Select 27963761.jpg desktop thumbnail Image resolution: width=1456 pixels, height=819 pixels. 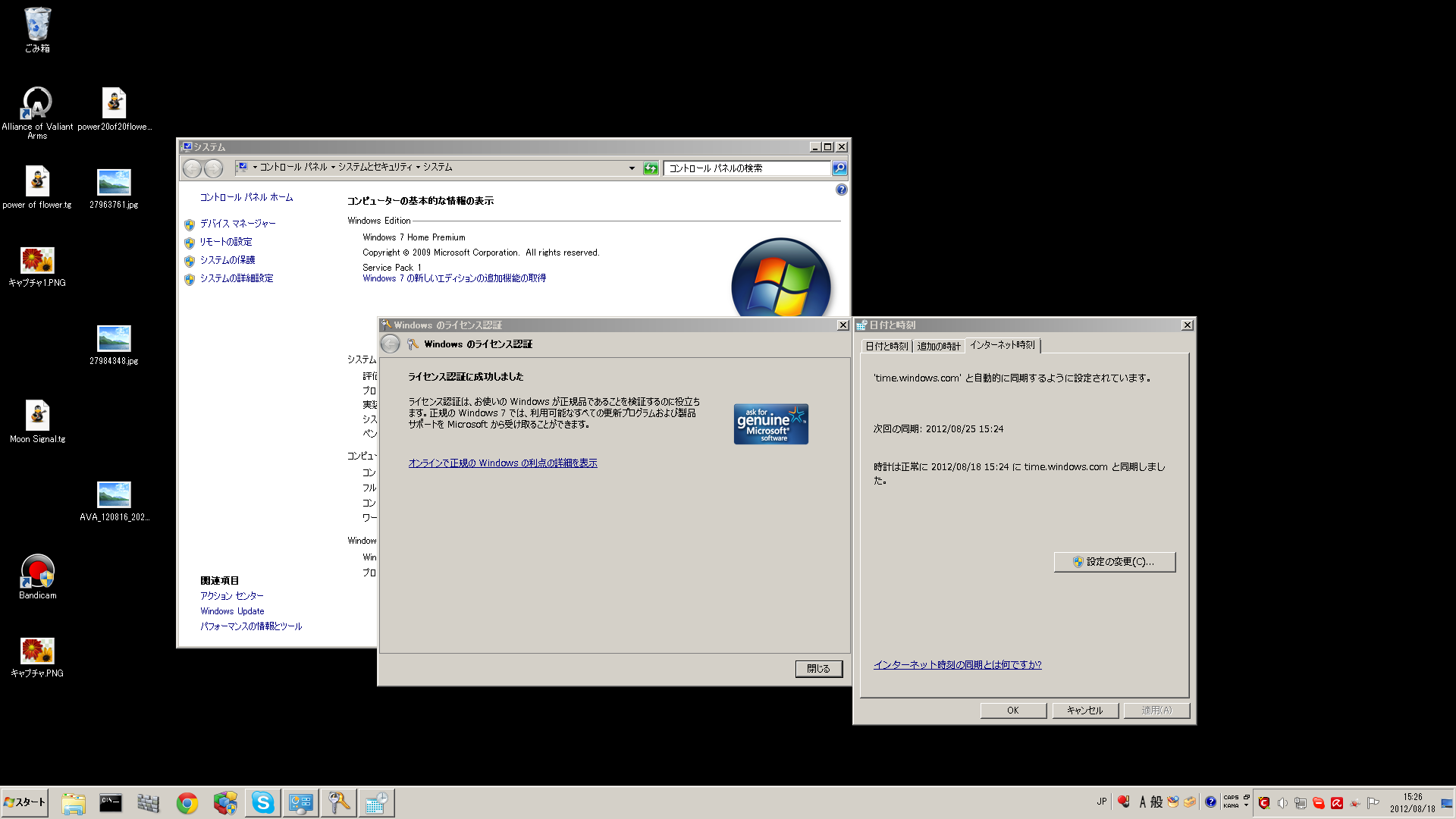click(114, 188)
